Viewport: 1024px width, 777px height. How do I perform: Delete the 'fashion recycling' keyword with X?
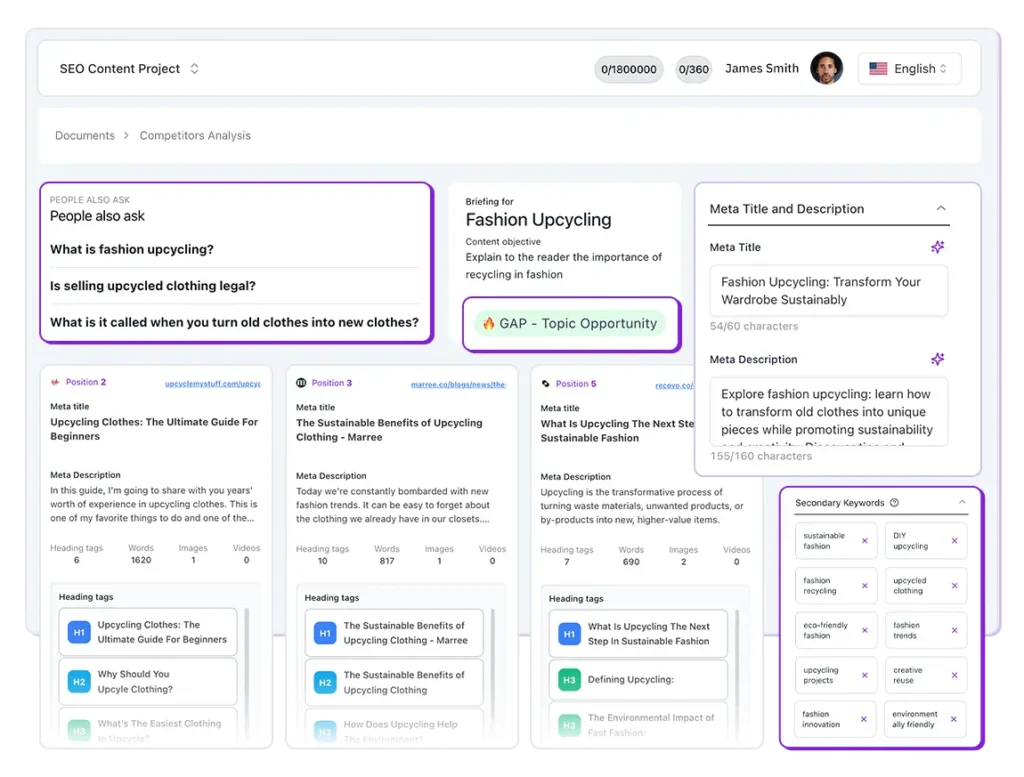click(864, 586)
